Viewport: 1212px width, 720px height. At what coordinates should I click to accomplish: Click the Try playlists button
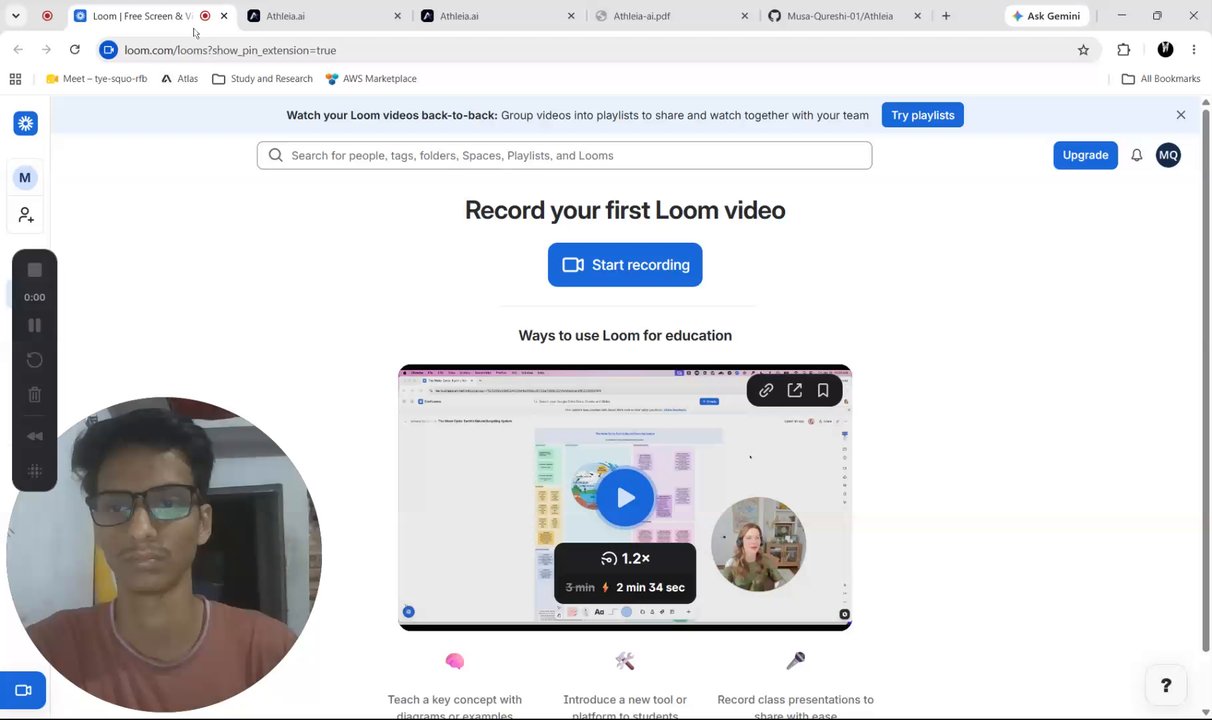click(922, 115)
